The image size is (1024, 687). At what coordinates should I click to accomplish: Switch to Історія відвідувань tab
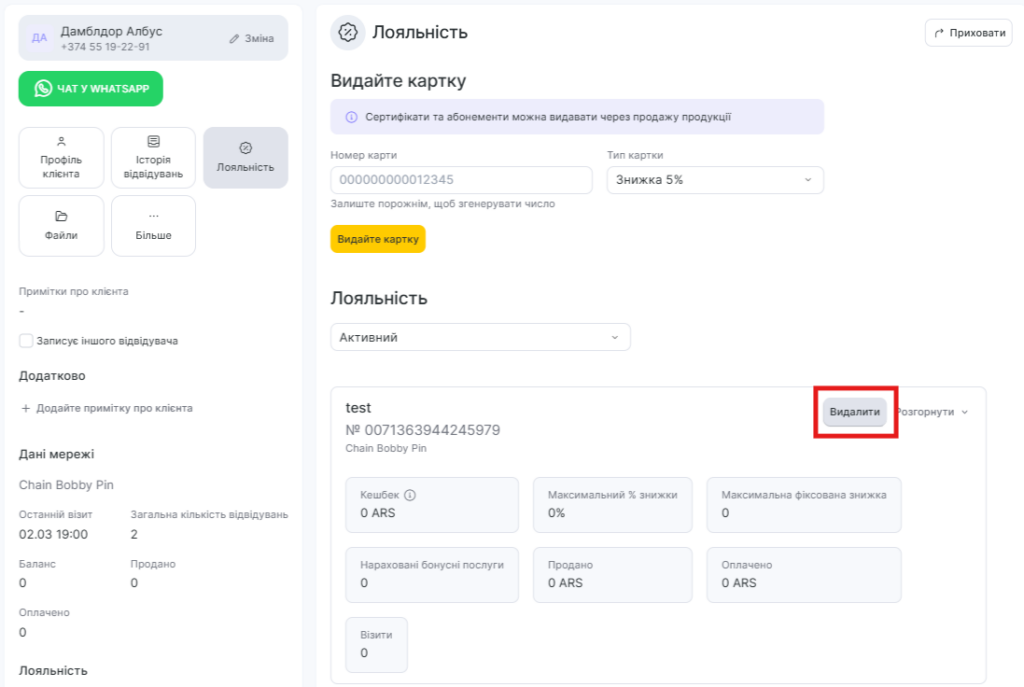pos(153,157)
